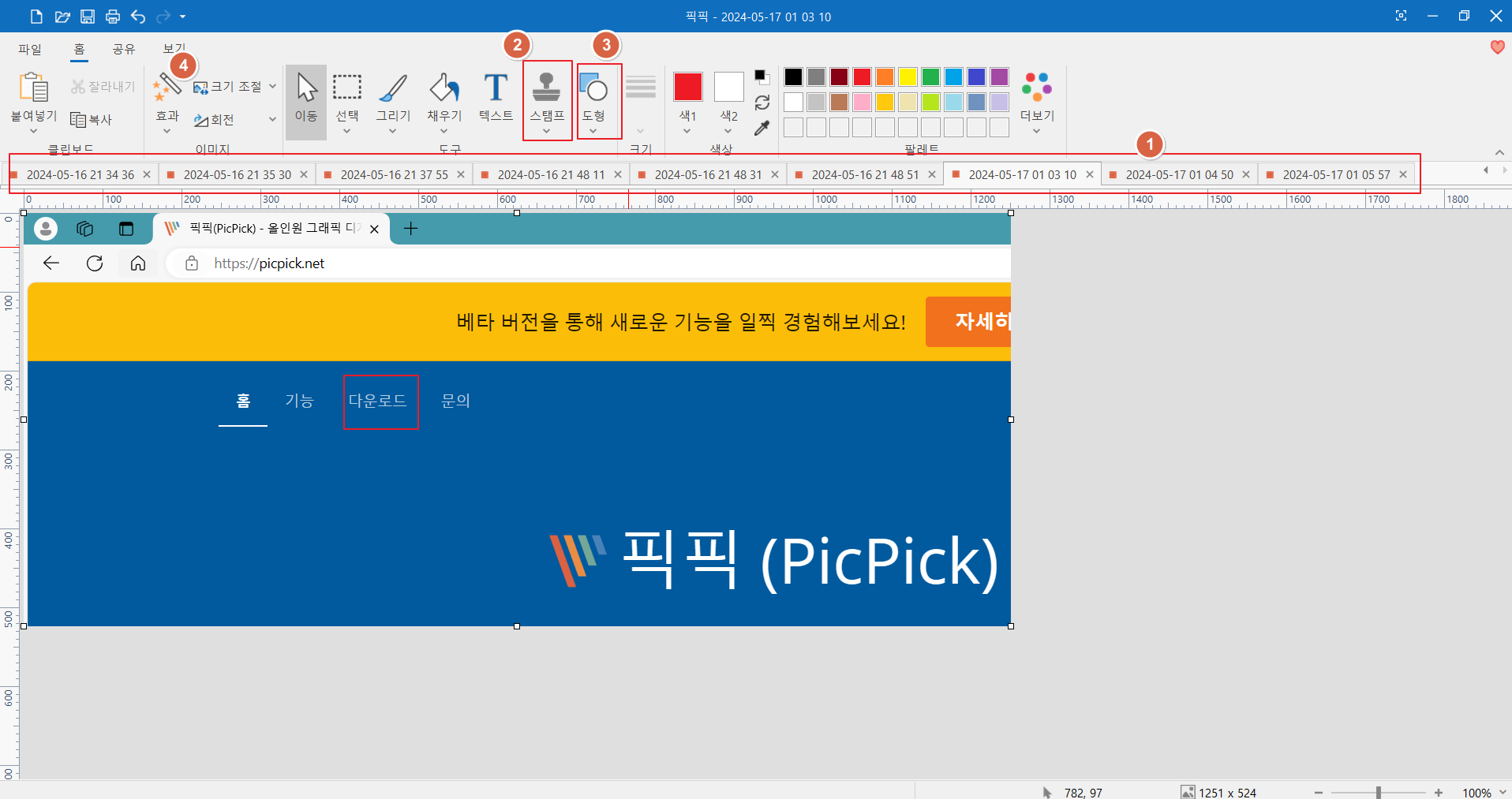Screen dimensions: 1512x799
Task: Click the 붙여넣기 paste icon
Action: tap(34, 87)
